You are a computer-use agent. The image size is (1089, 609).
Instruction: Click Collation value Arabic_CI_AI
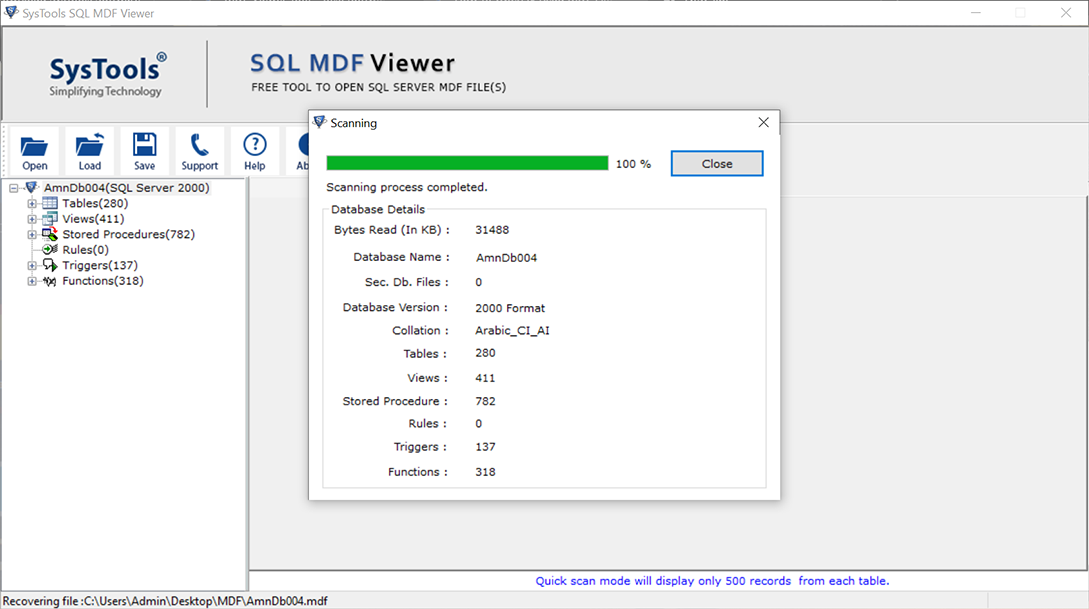tap(512, 331)
